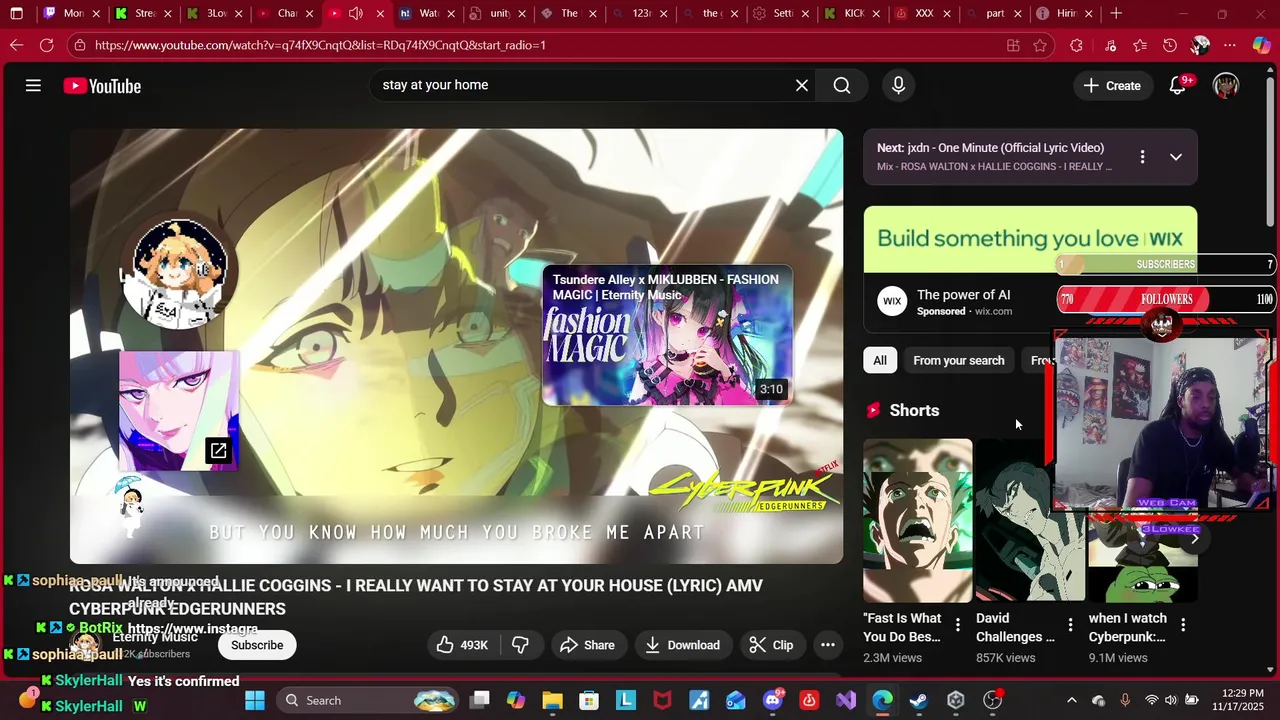The image size is (1280, 720).
Task: Open options for 'Fast Is What You Do' short
Action: pos(958,625)
